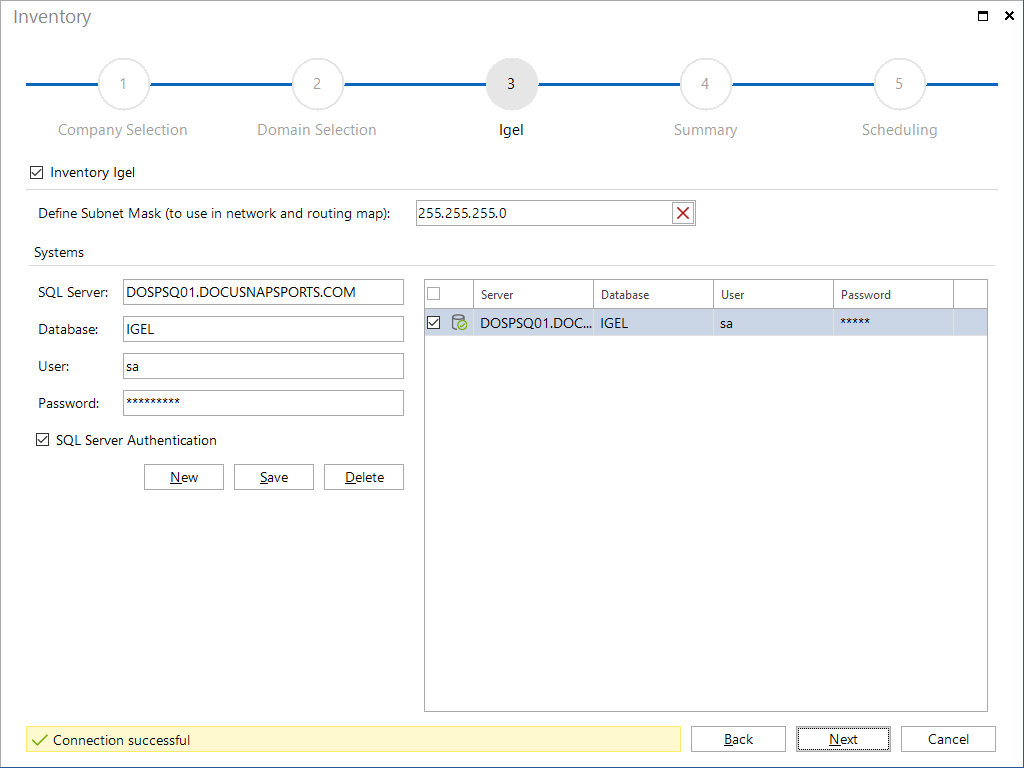Click the green checkmark connection status icon
This screenshot has height=768, width=1024.
[40, 740]
